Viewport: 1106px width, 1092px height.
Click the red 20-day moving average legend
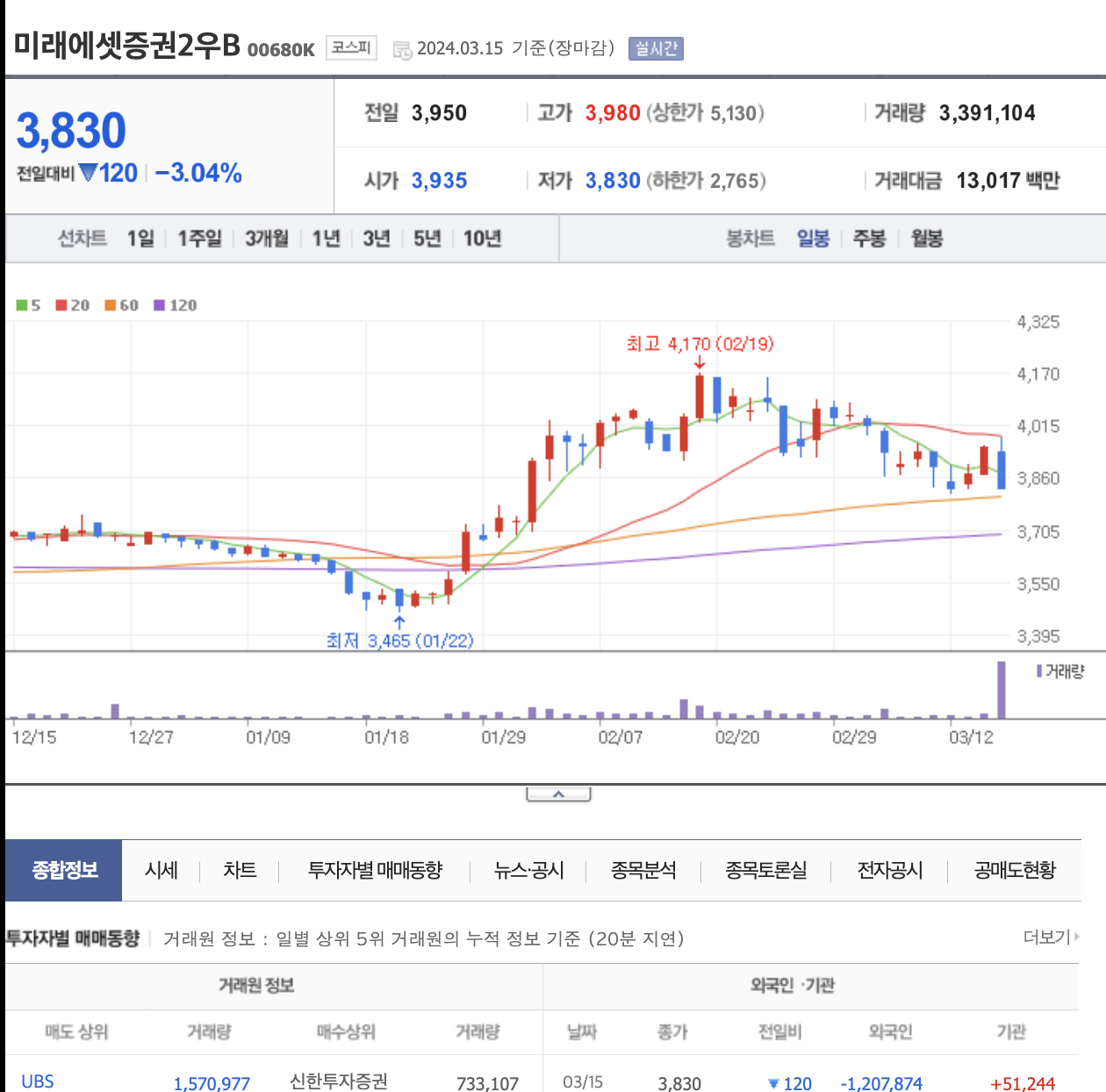[73, 305]
